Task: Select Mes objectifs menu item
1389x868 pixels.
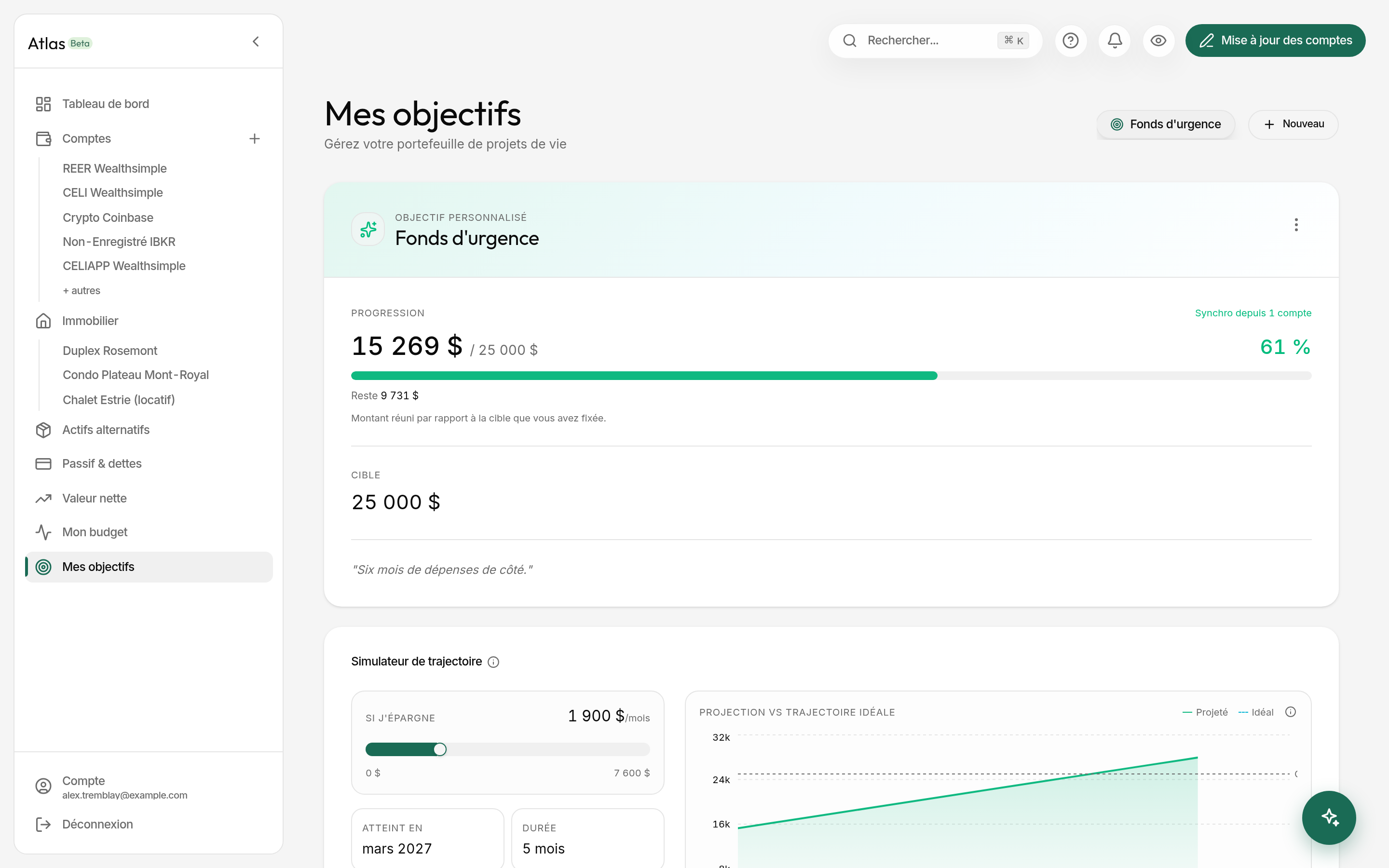Action: pos(149,567)
